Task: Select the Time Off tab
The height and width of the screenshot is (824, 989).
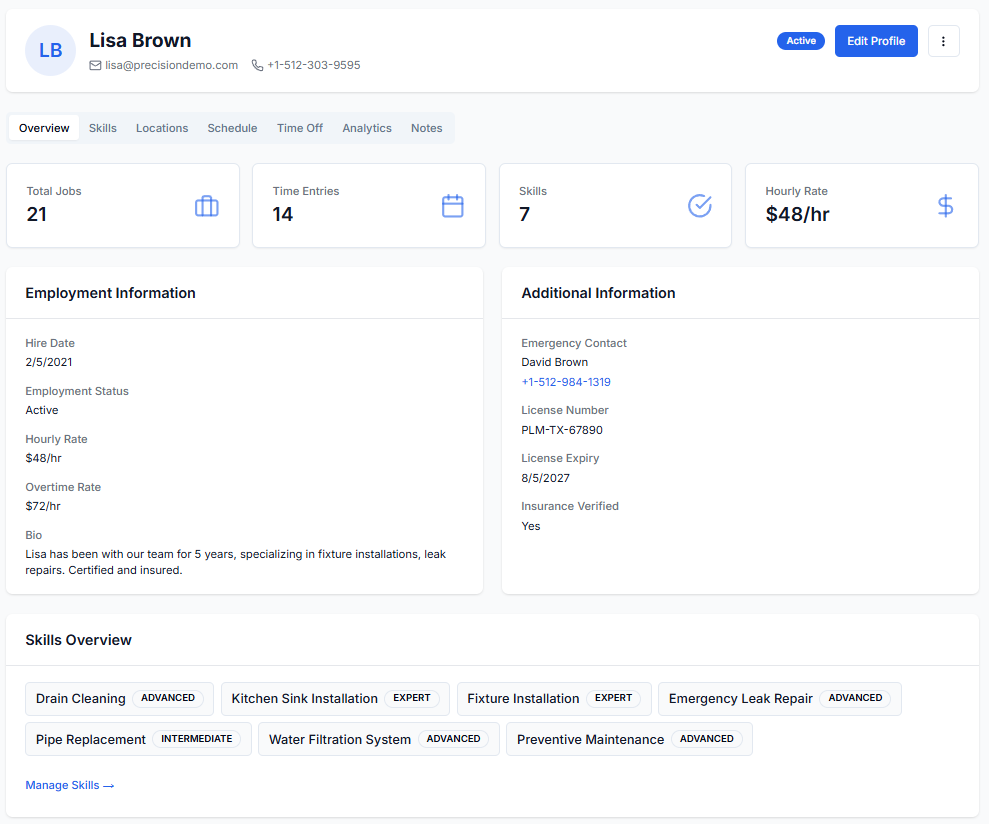Action: pos(300,128)
